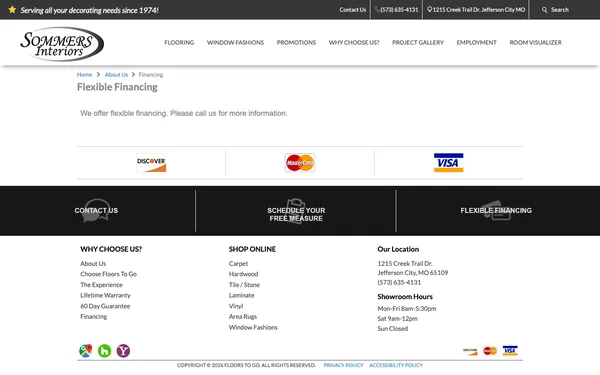Screen dimensions: 600x375
Task: Open Google Maps social icon in footer
Action: (x=86, y=351)
